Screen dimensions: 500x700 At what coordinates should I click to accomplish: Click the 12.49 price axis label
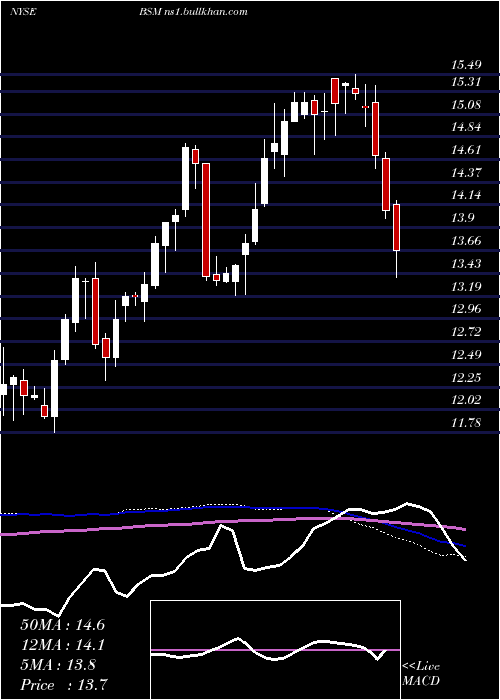click(466, 355)
